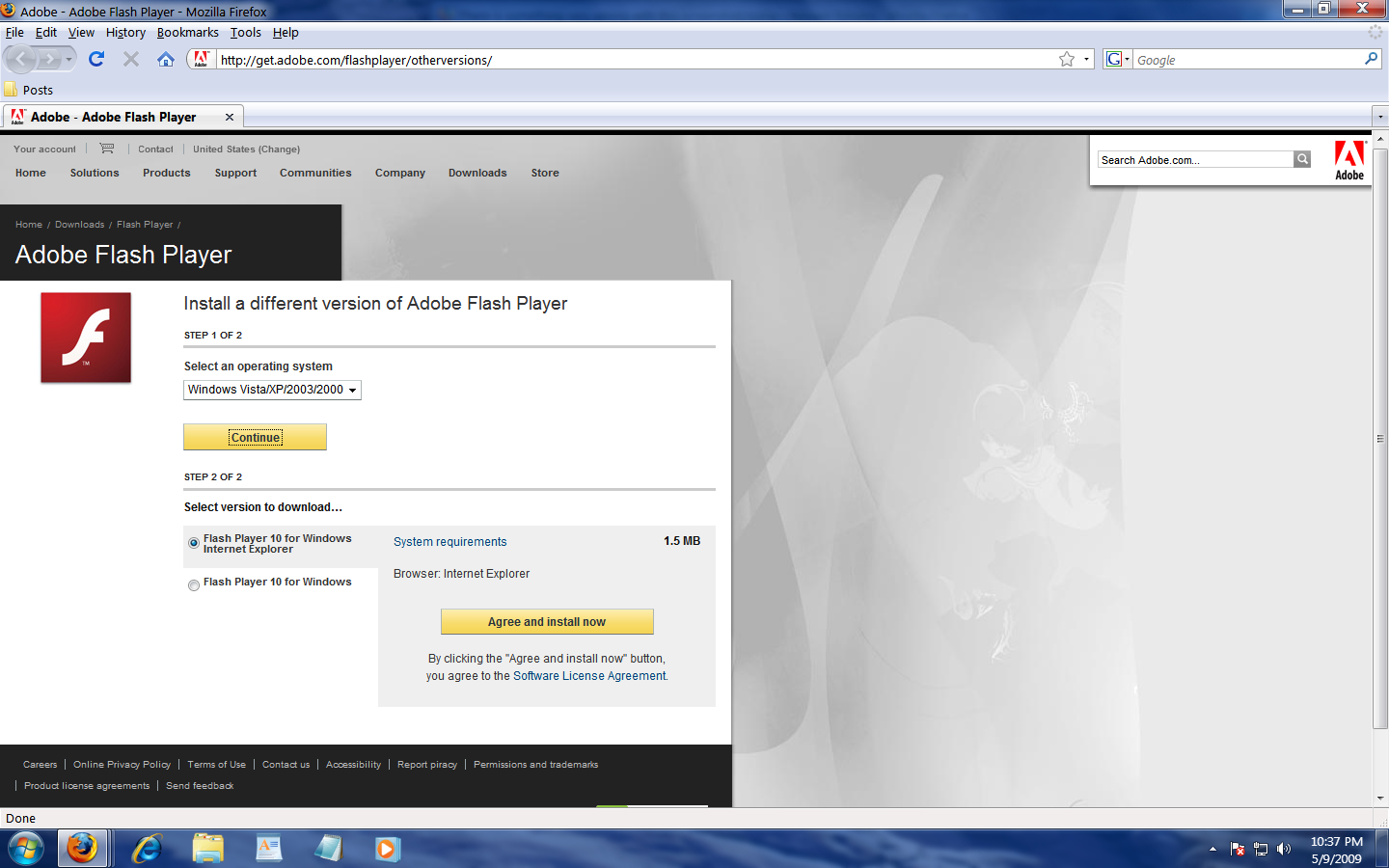Screen dimensions: 1389x868
Task: Open the network tray icon
Action: click(x=1261, y=850)
